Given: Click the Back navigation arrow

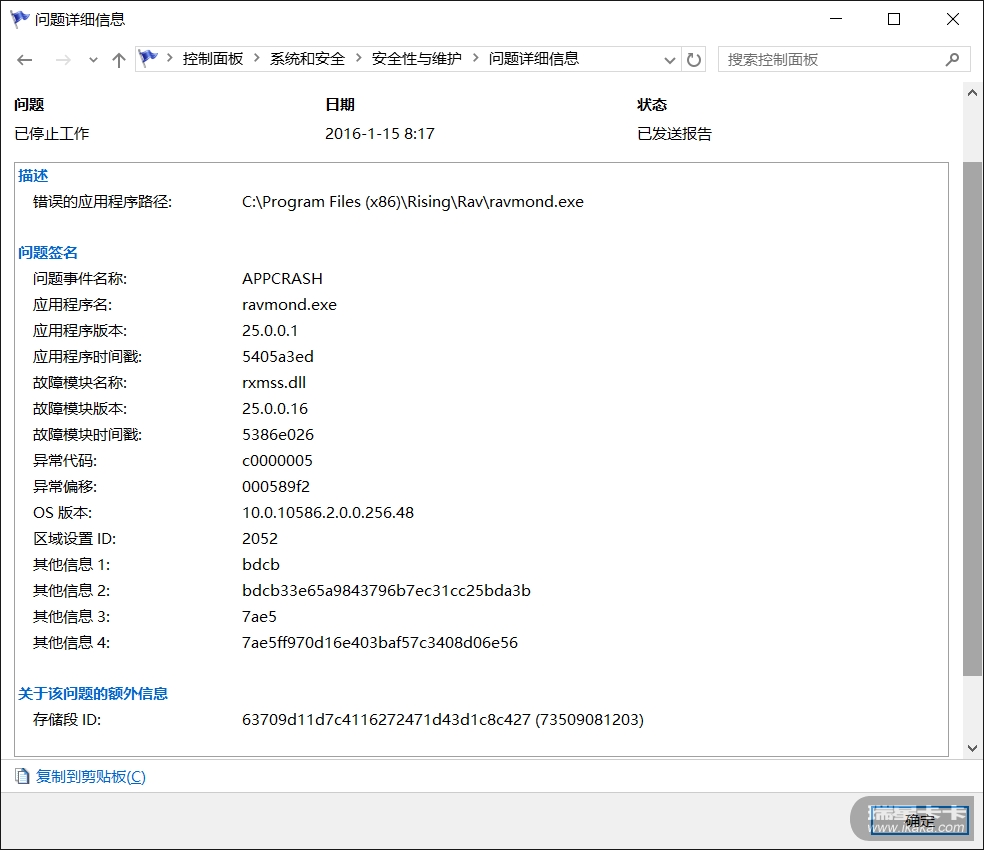Looking at the screenshot, I should pos(25,60).
